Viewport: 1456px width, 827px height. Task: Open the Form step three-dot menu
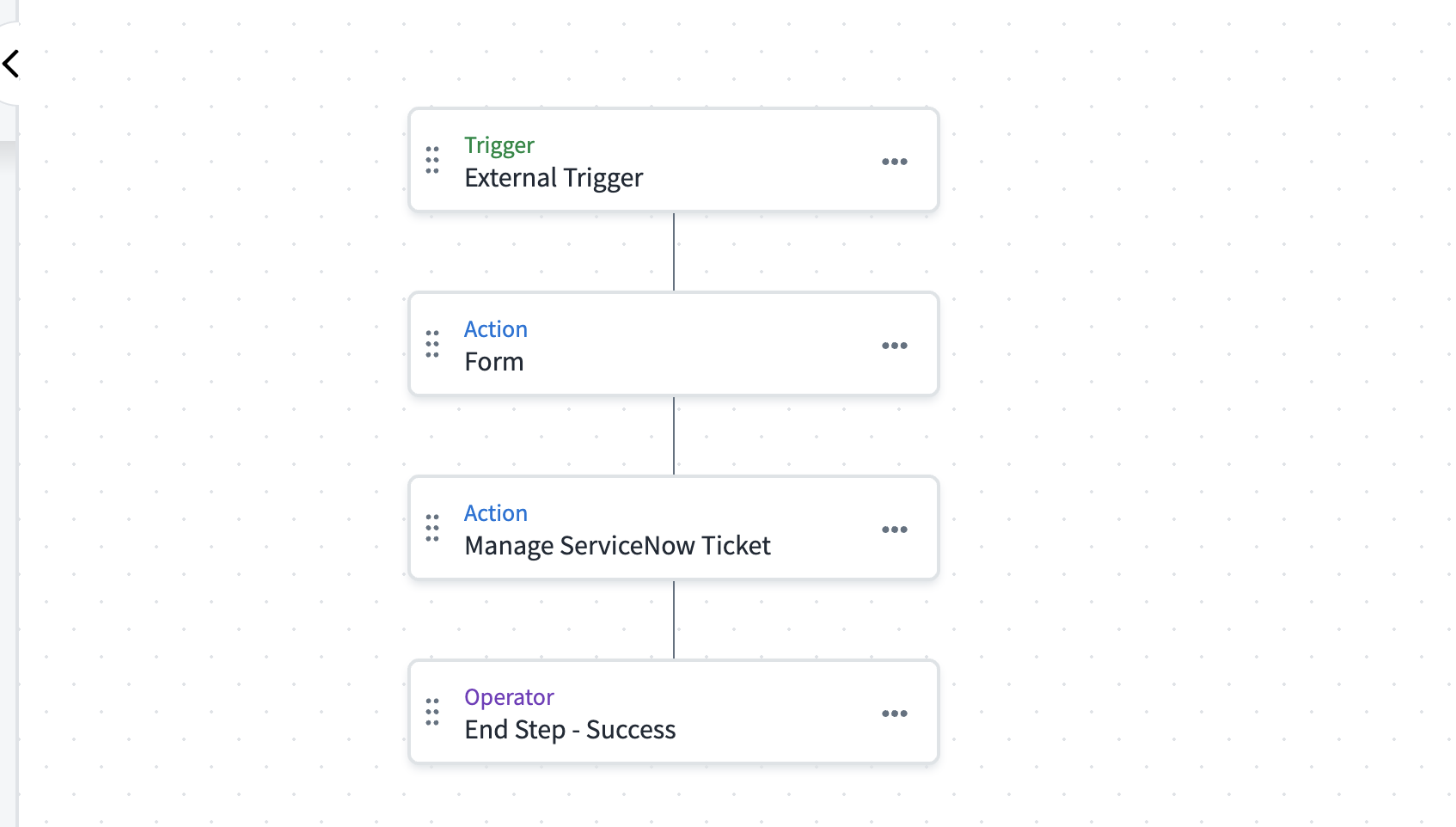(x=894, y=346)
